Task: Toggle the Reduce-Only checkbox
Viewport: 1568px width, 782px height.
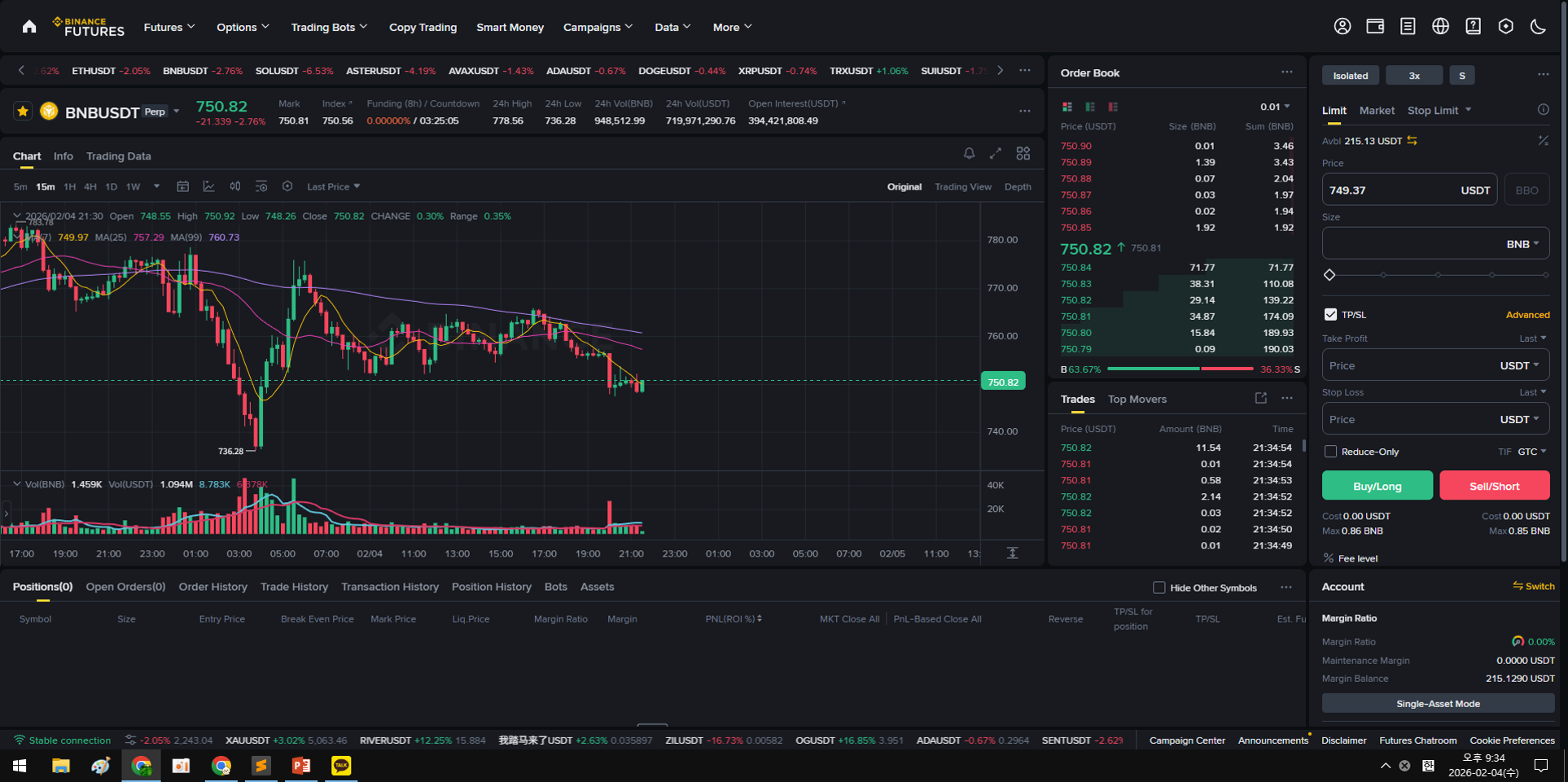Action: (x=1330, y=451)
